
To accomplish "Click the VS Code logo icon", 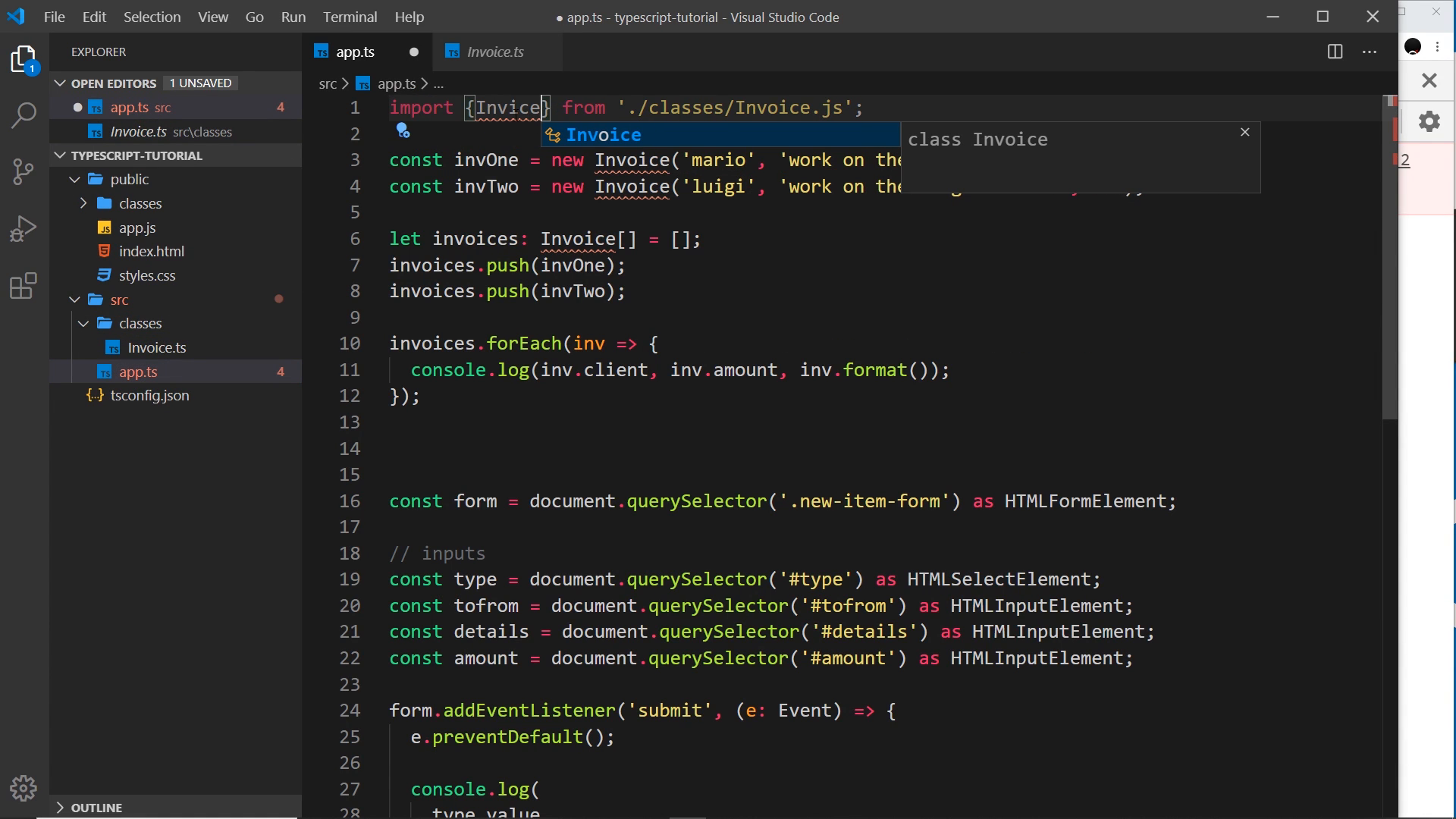I will [16, 16].
